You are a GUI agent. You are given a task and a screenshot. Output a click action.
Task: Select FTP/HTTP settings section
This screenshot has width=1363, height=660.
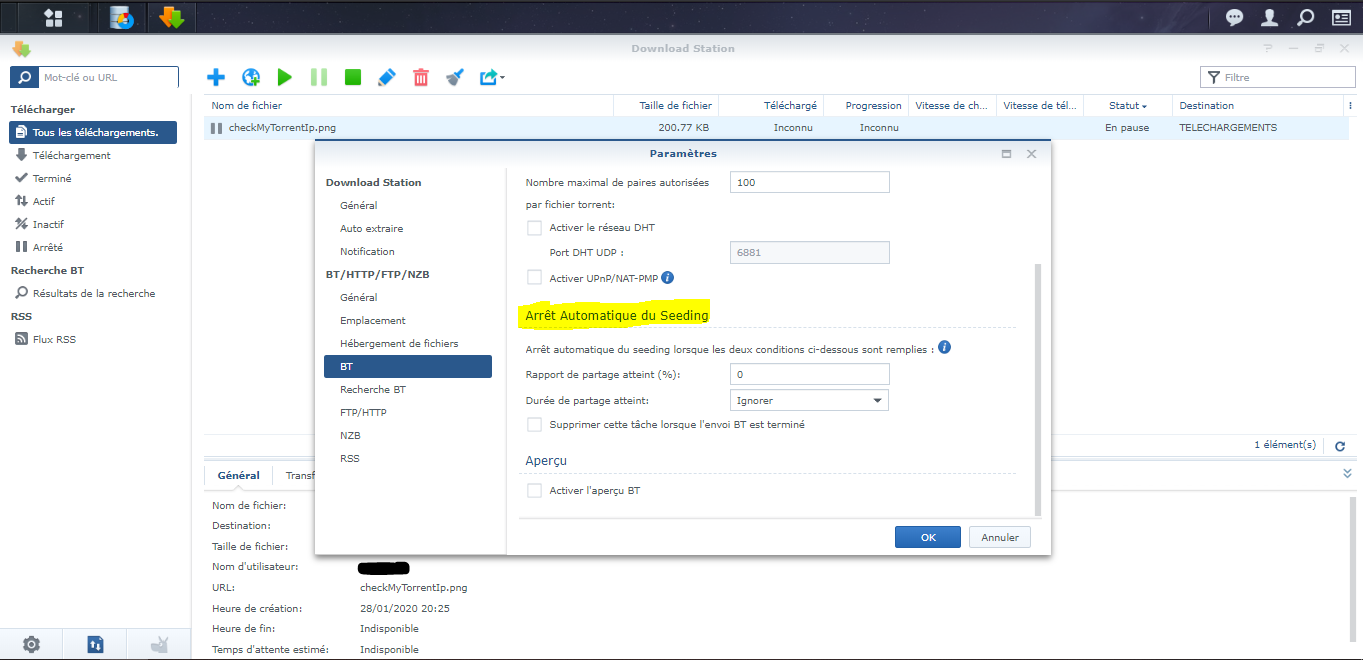click(363, 413)
